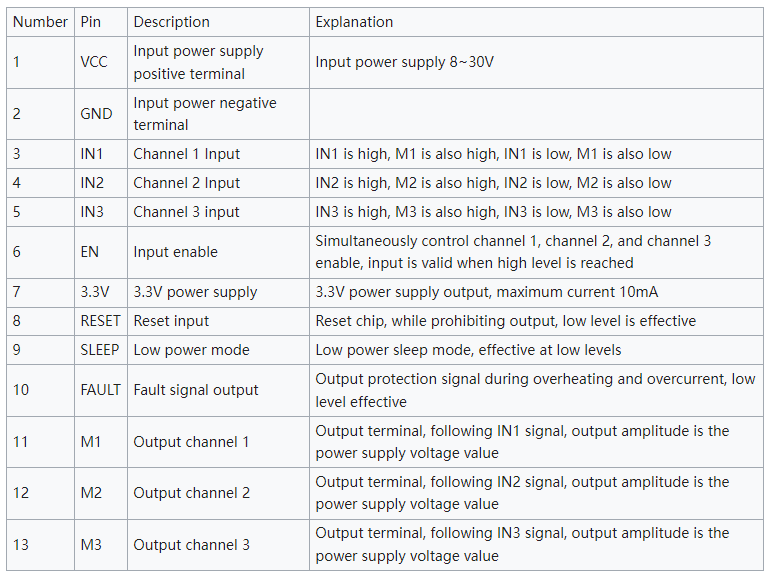Select the Explanation header cell
Screen dimensions: 772x577
point(536,22)
